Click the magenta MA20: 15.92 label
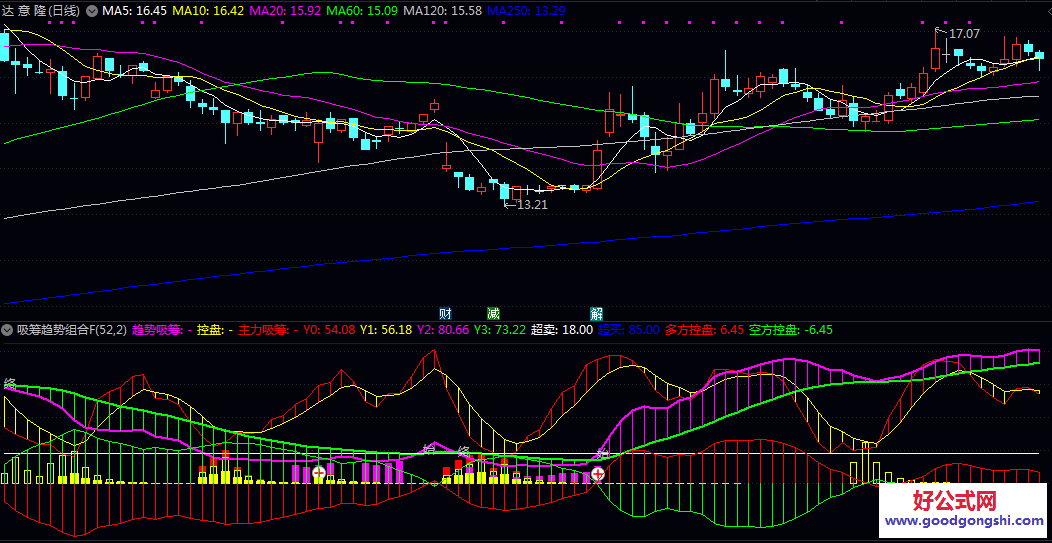Viewport: 1052px width, 543px height. tap(286, 11)
